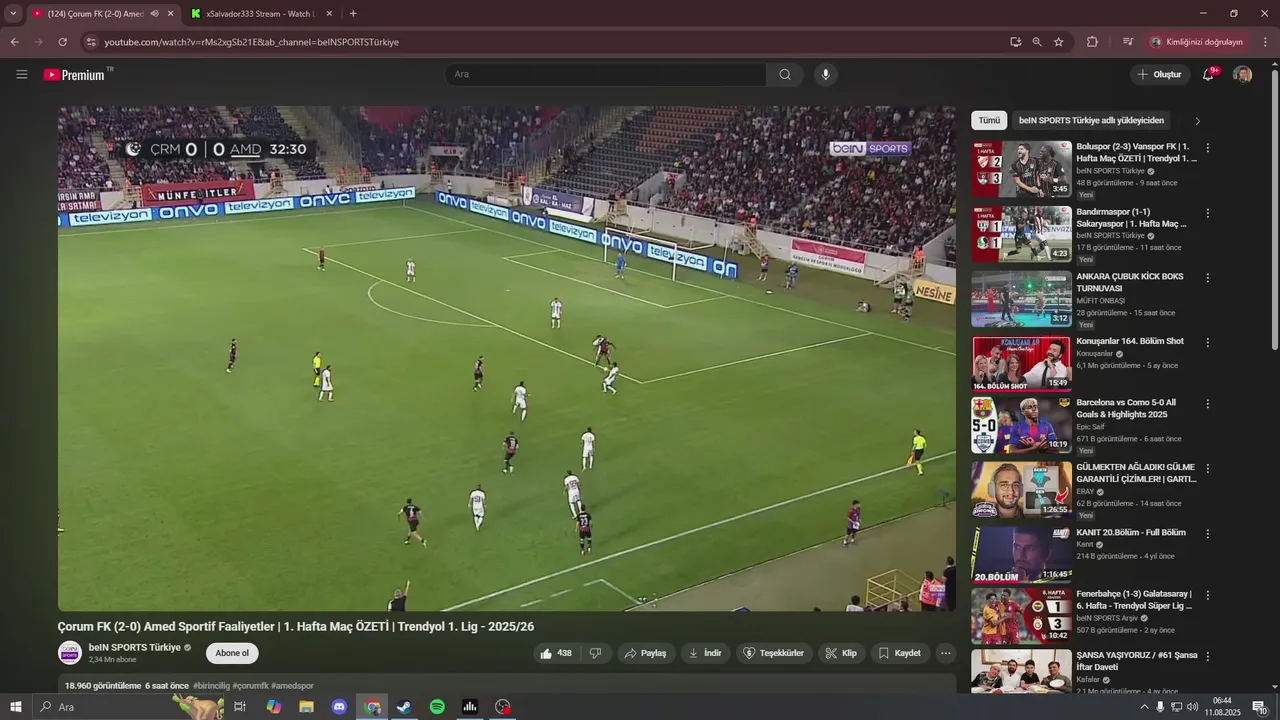Screen dimensions: 1280x720
Task: Mute the playing tab via speaker icon
Action: (x=154, y=14)
